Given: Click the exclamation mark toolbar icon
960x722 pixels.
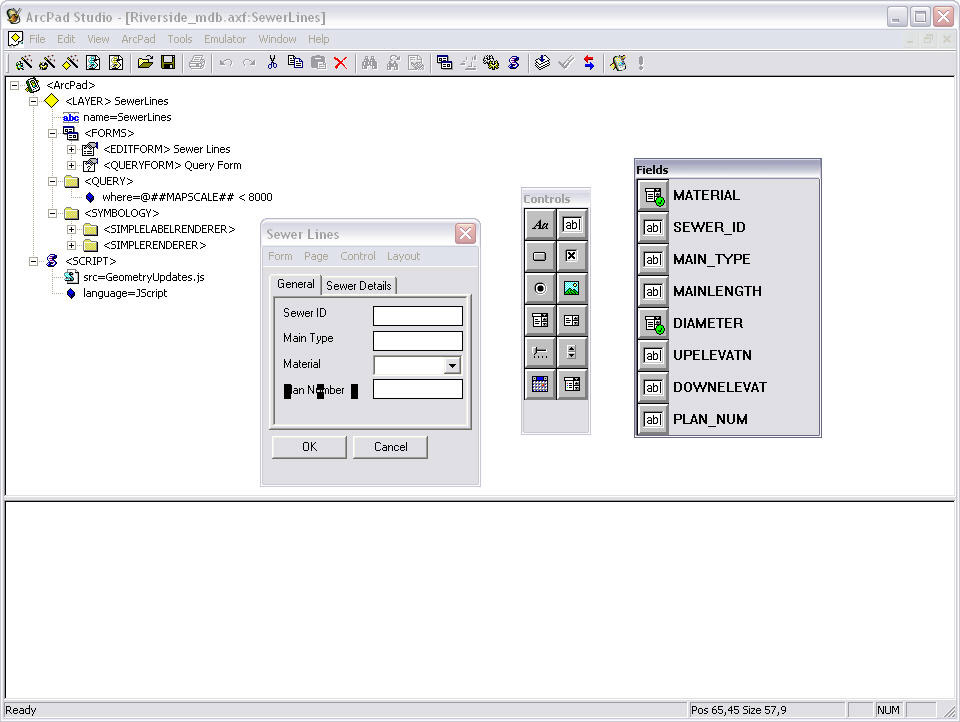Looking at the screenshot, I should pos(640,62).
